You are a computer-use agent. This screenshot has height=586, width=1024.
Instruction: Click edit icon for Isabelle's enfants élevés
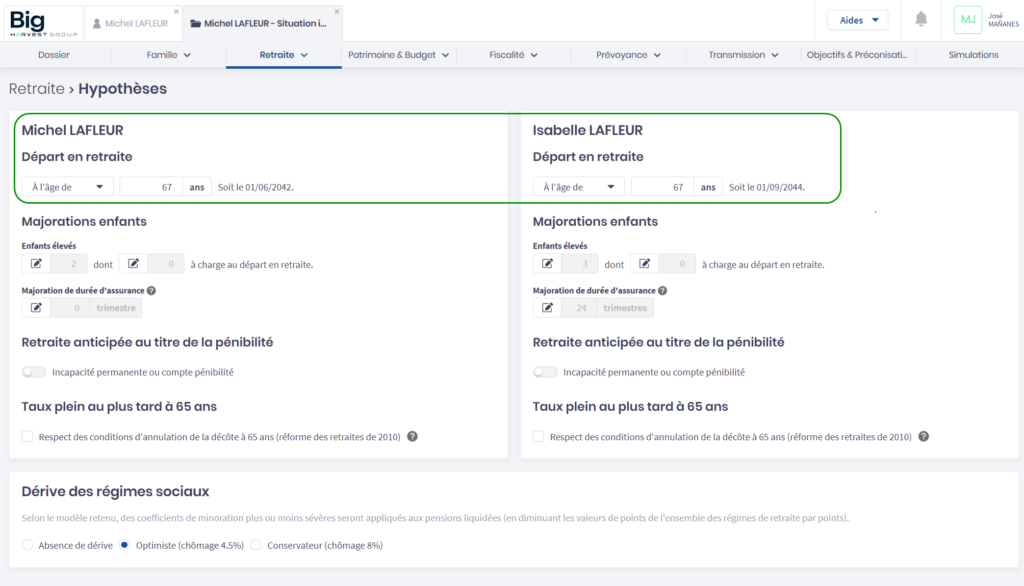(547, 264)
